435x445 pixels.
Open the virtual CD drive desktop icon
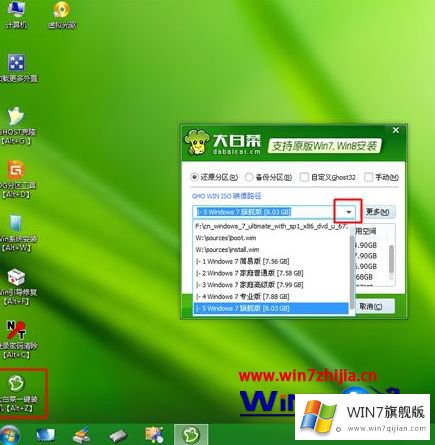tap(62, 14)
